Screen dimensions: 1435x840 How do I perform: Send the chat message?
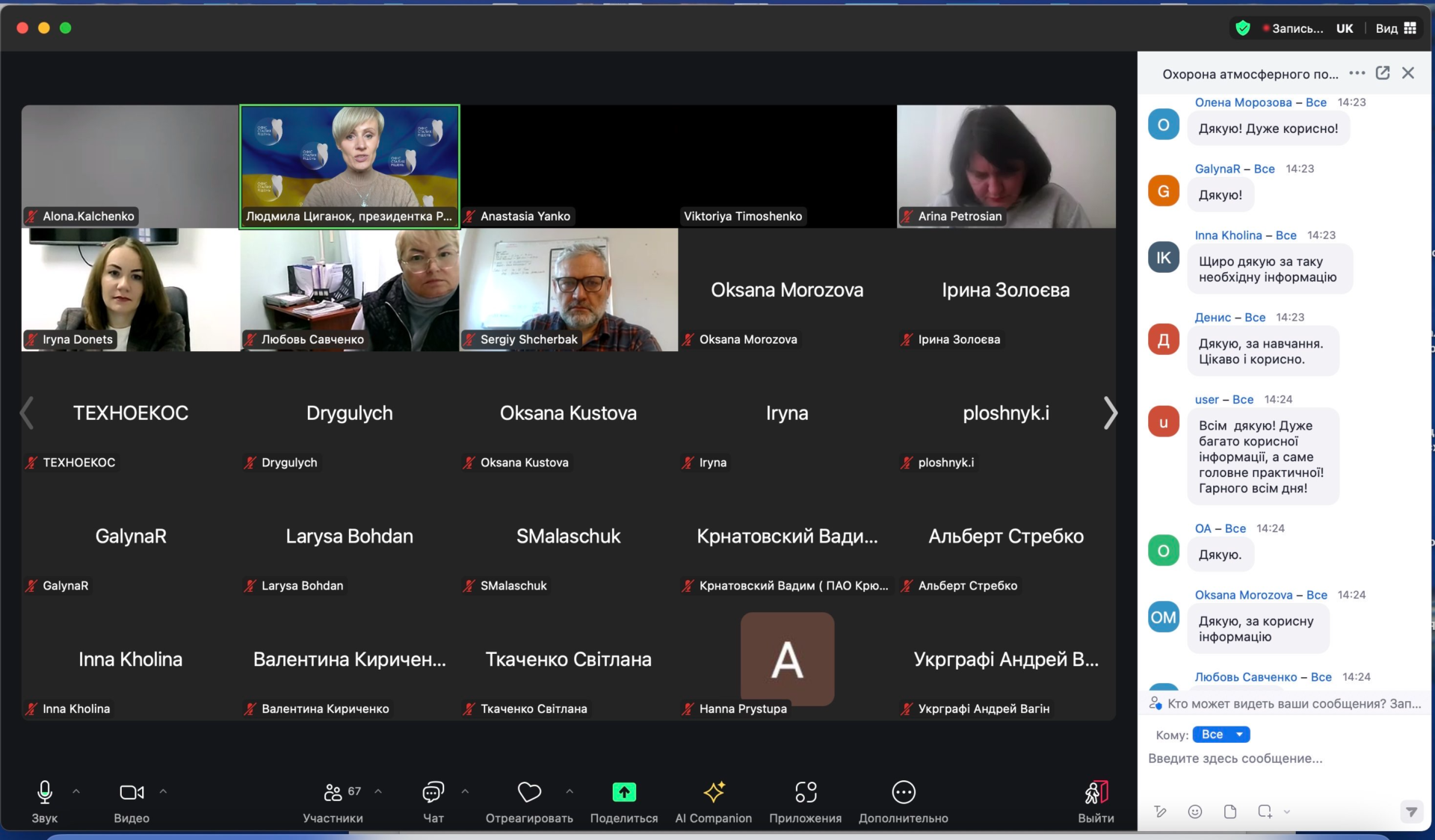1410,812
